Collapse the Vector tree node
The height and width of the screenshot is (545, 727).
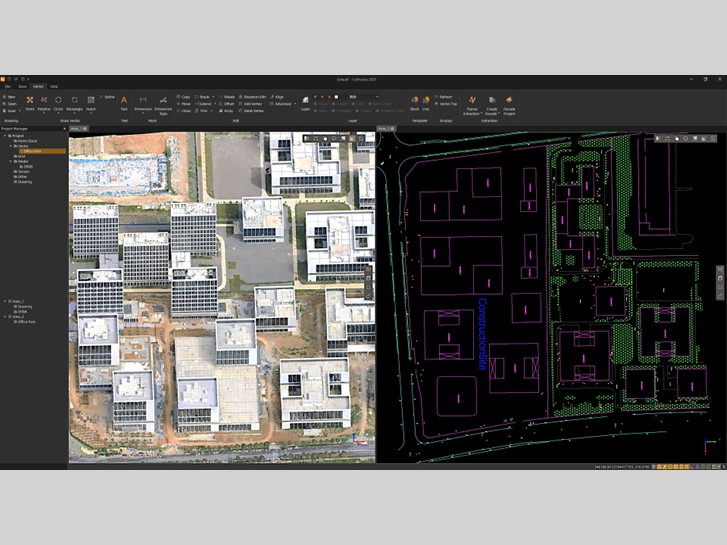pyautogui.click(x=11, y=146)
